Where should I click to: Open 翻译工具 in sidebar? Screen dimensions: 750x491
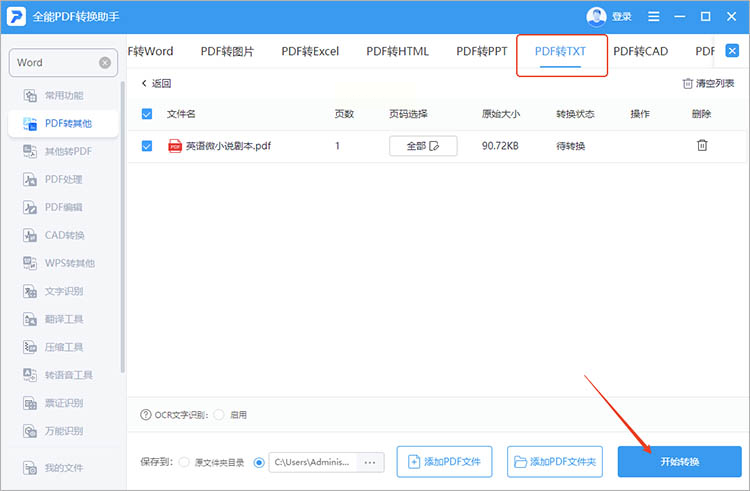pyautogui.click(x=63, y=319)
